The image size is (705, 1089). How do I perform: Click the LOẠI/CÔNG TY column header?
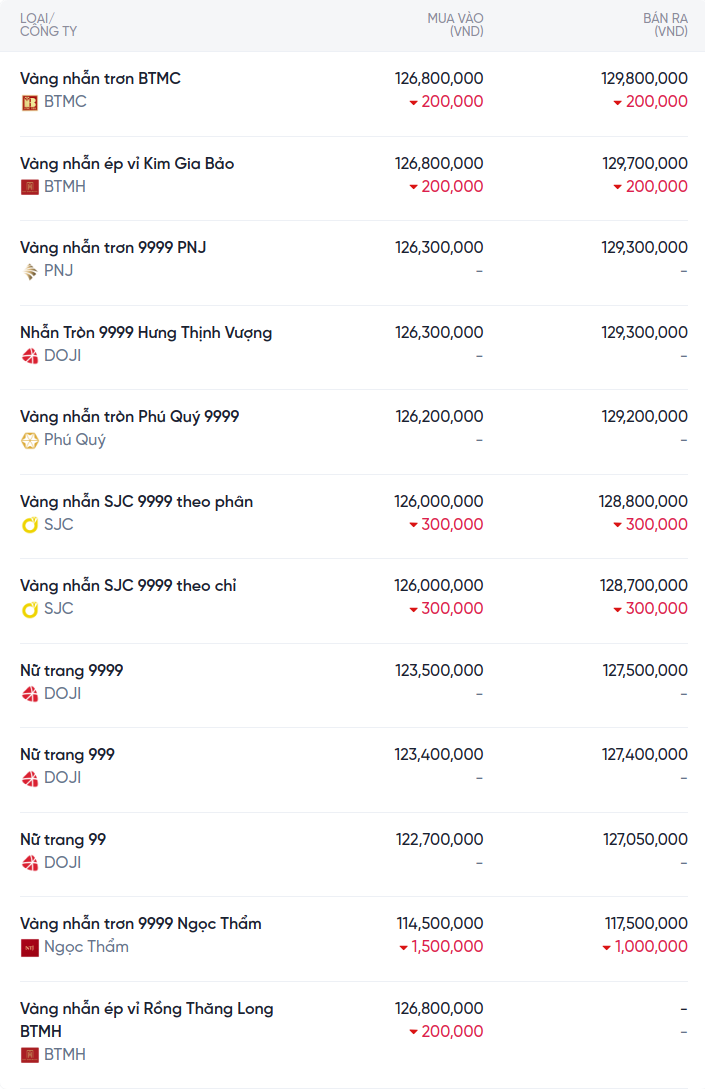pyautogui.click(x=48, y=25)
